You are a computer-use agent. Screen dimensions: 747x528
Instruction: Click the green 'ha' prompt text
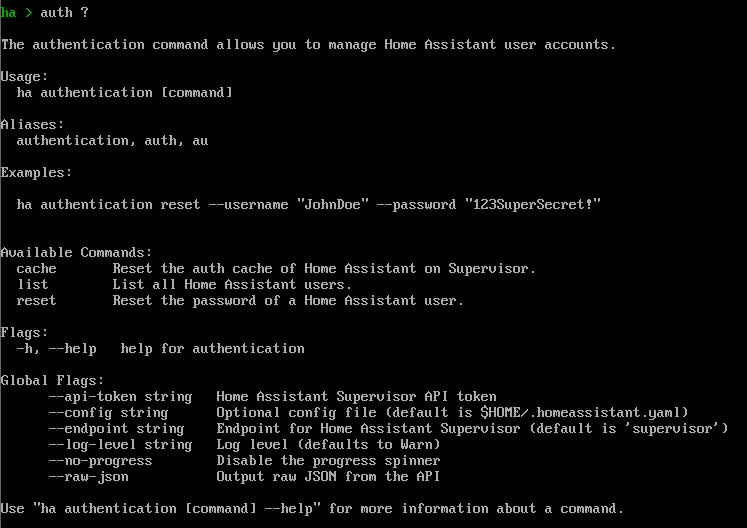point(8,12)
